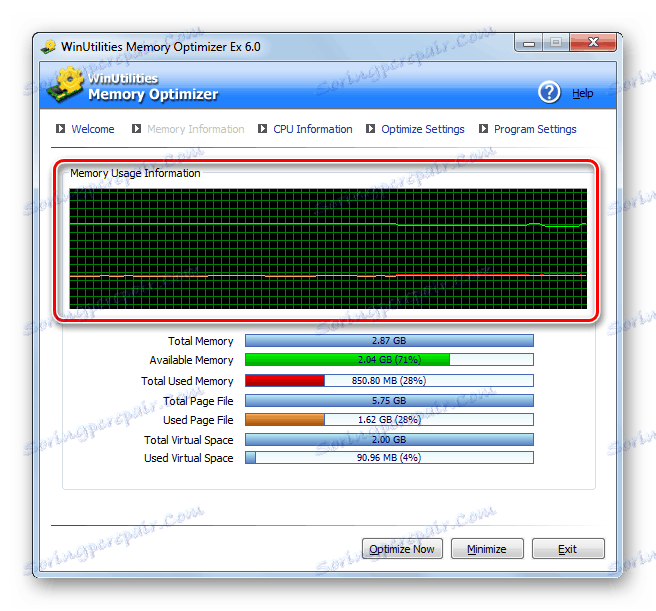Click the 'Memory Usage Information' group label
The width and height of the screenshot is (656, 611).
pyautogui.click(x=135, y=173)
